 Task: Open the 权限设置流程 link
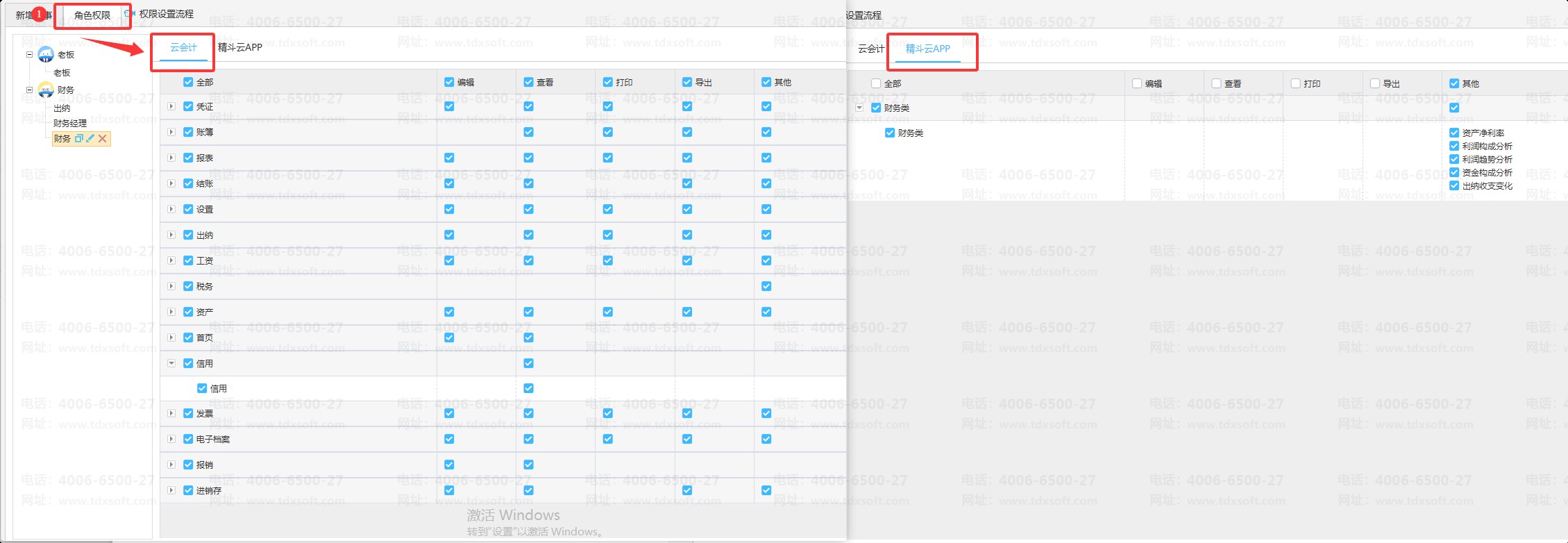click(x=167, y=14)
